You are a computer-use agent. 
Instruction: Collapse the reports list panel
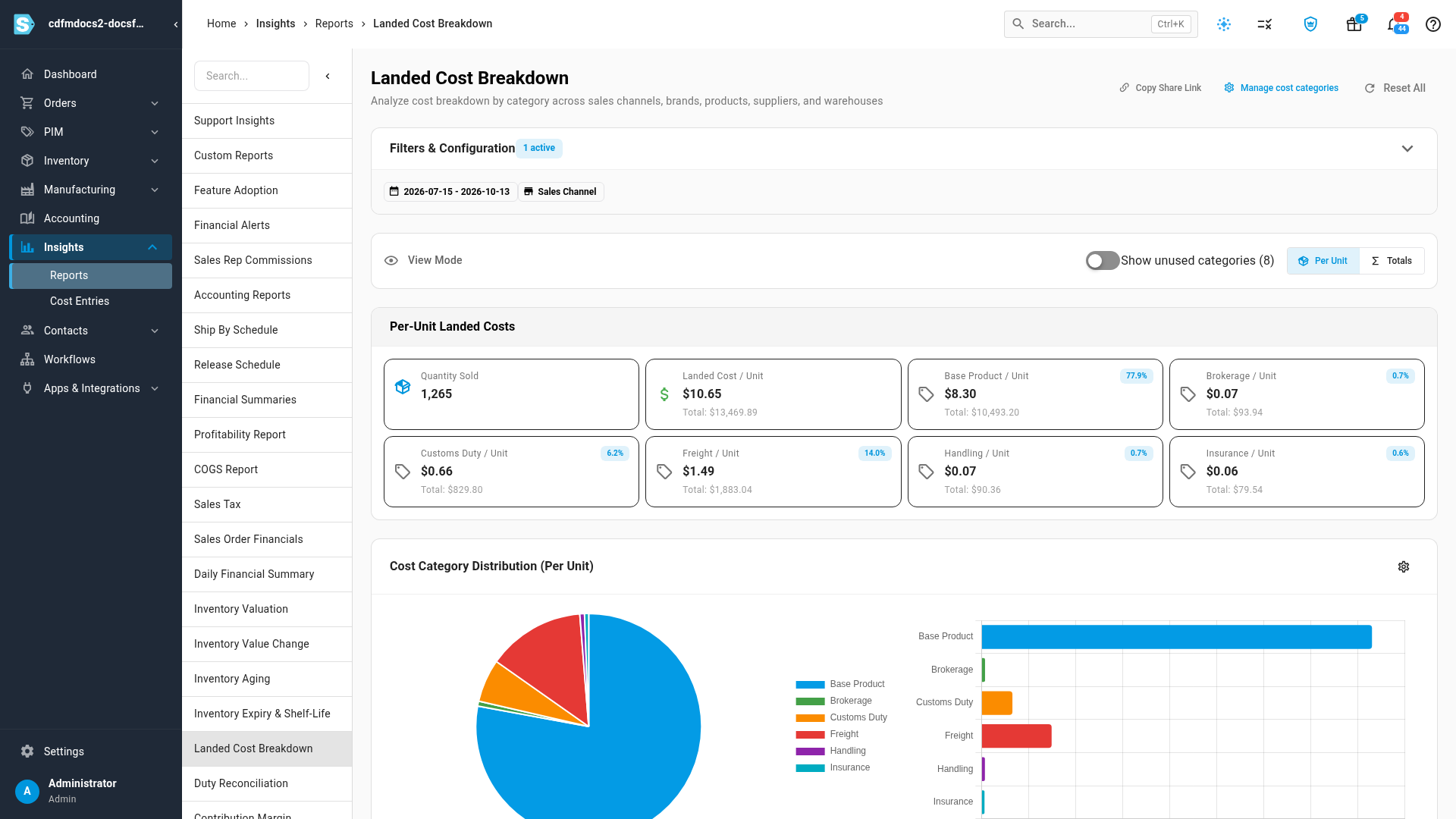coord(328,76)
